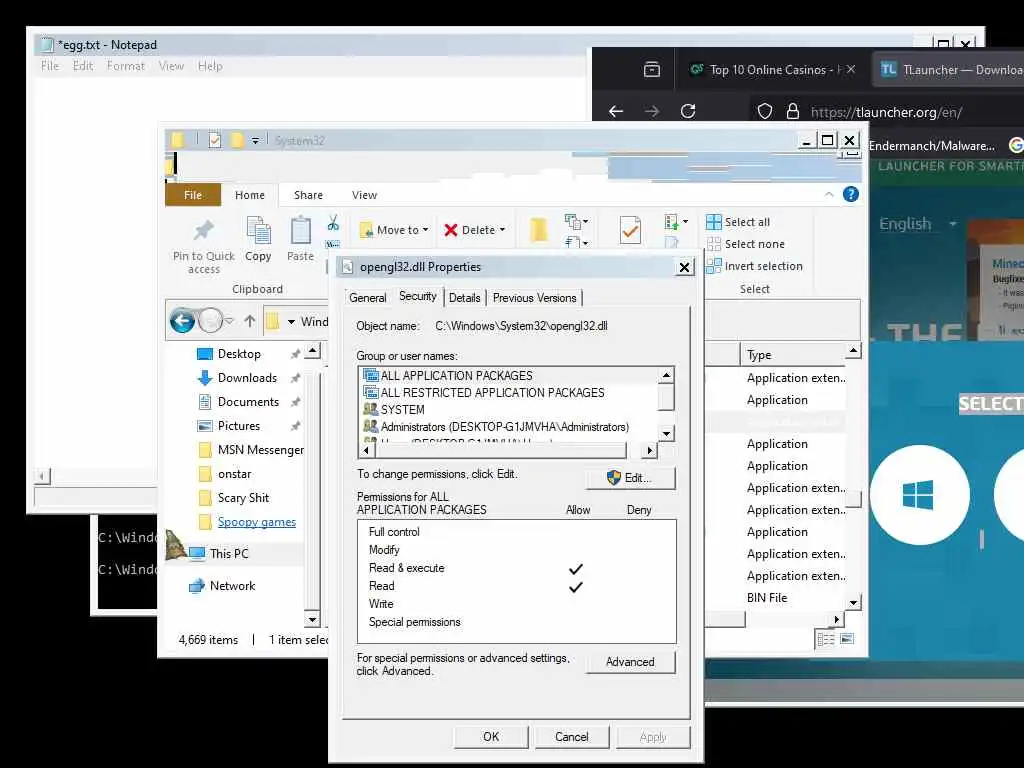1024x768 pixels.
Task: Click the Invert selection icon
Action: (714, 266)
